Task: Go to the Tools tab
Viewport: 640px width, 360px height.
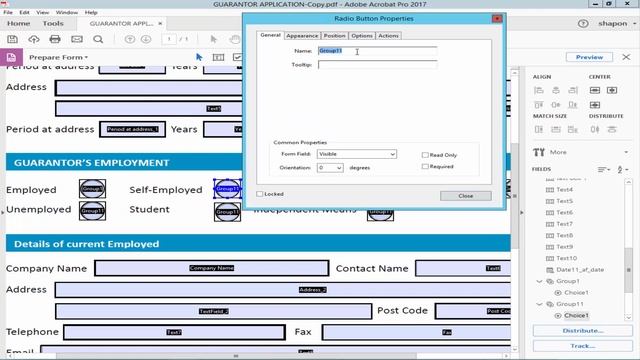Action: point(53,24)
